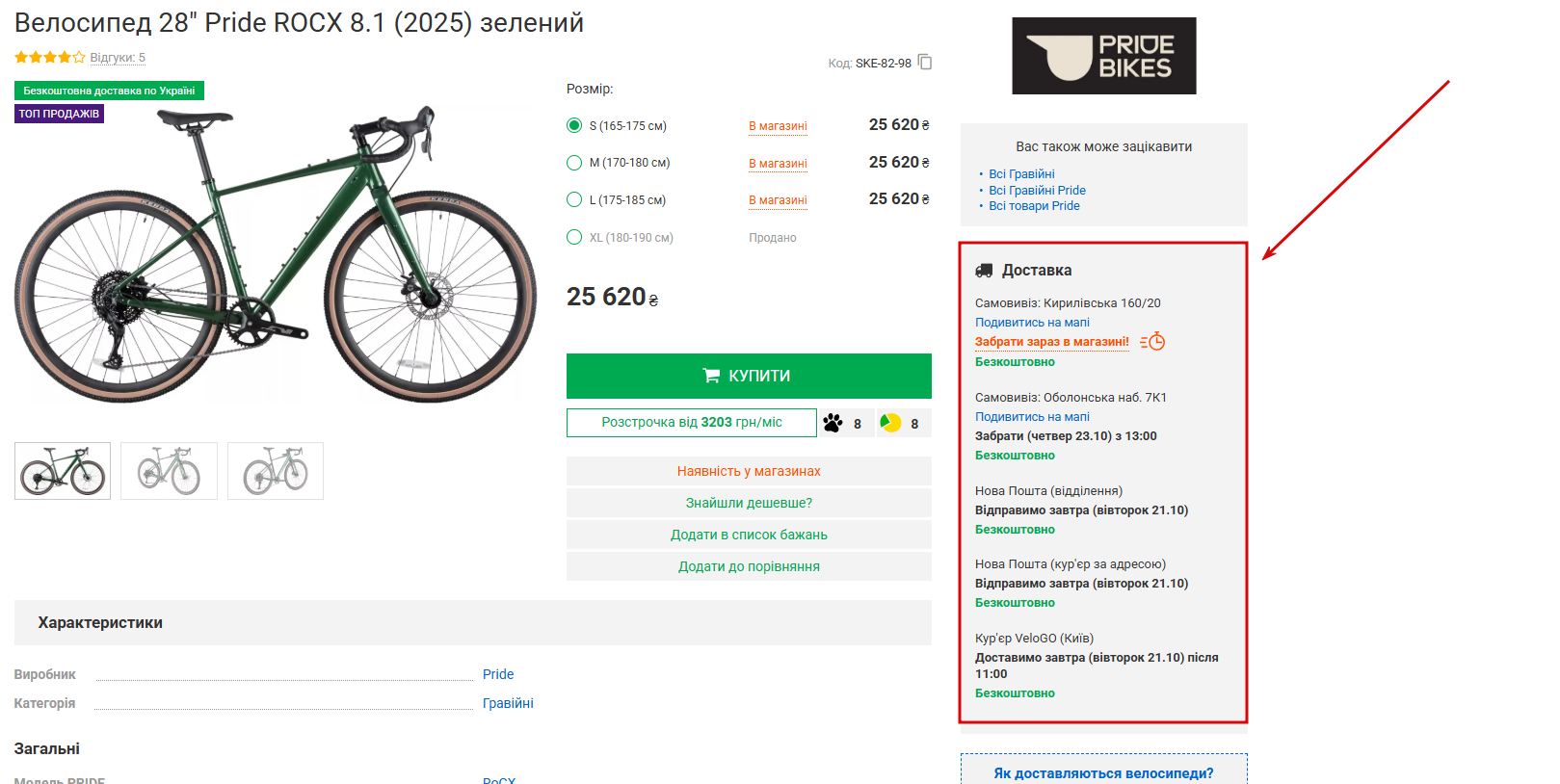Click the orange stopwatch pickup icon
1560x784 pixels.
coord(1152,342)
